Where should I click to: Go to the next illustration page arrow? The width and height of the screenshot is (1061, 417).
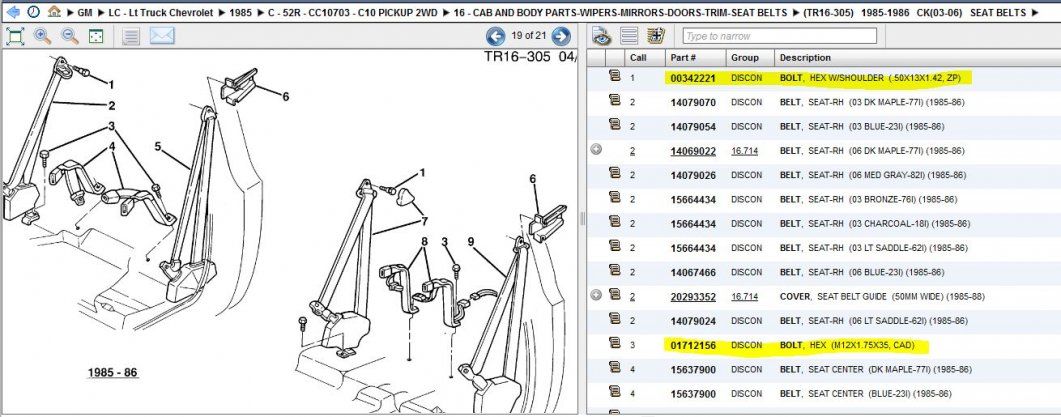(x=561, y=36)
